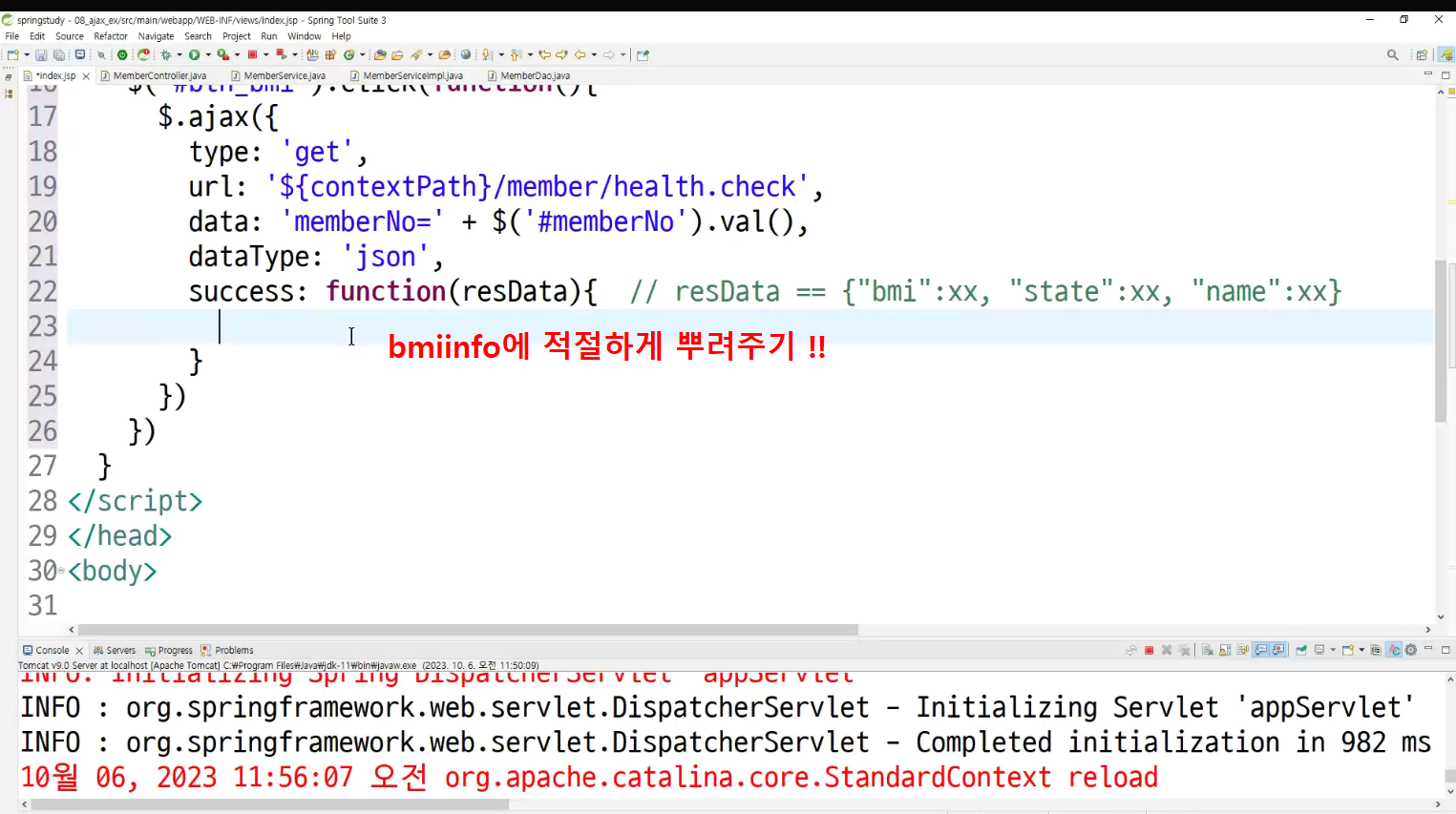
Task: Toggle the Pin Editor icon
Action: click(643, 55)
